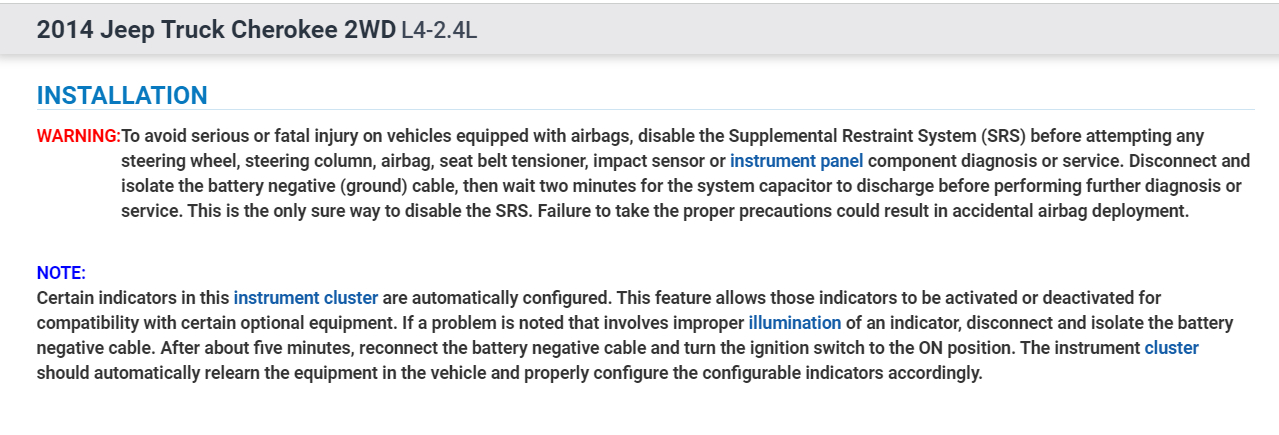This screenshot has width=1279, height=435.
Task: Click the "2014 Jeep Truck Cherokee 2WD" title
Action: coord(216,29)
